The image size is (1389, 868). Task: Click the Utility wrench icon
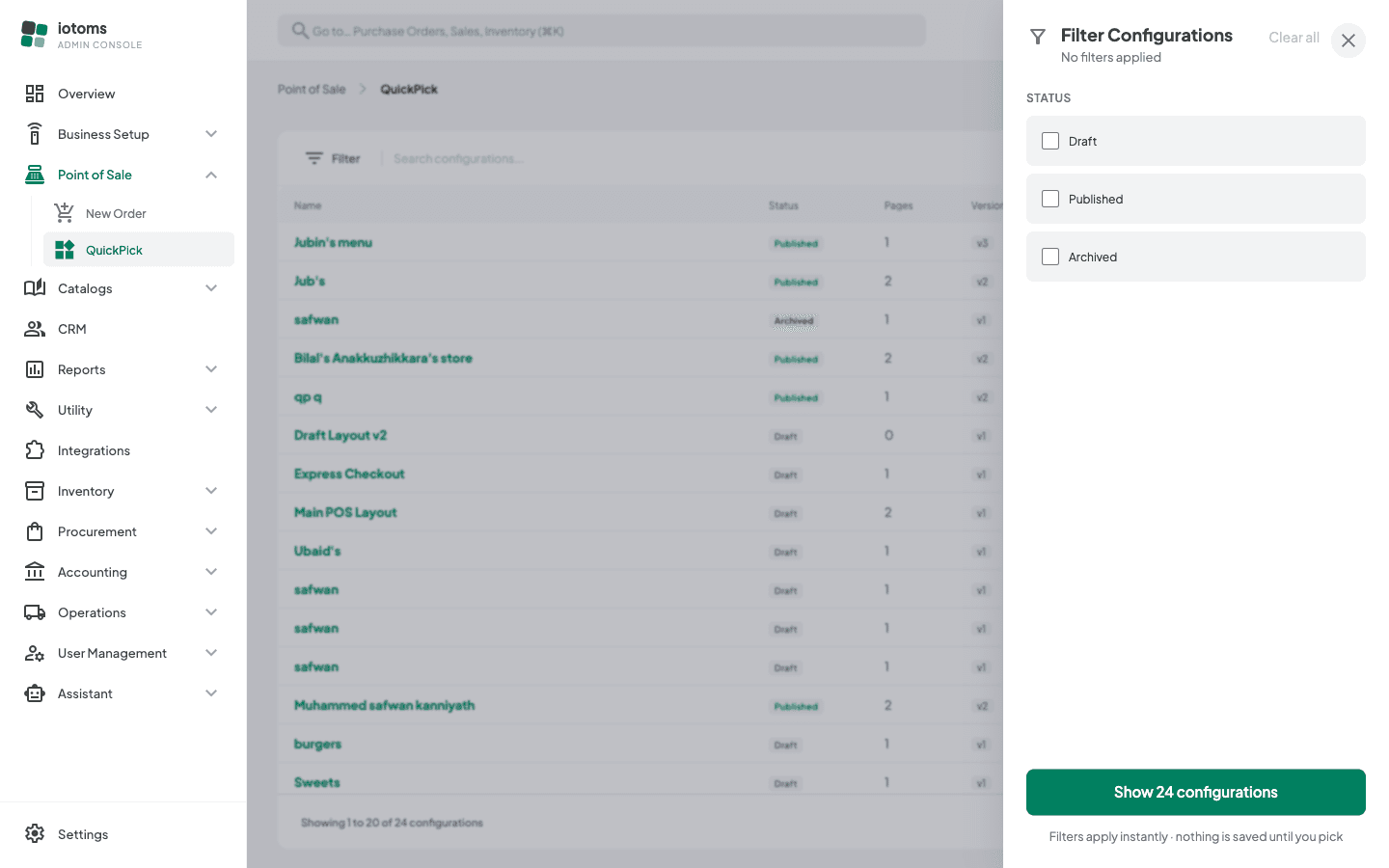pyautogui.click(x=35, y=410)
